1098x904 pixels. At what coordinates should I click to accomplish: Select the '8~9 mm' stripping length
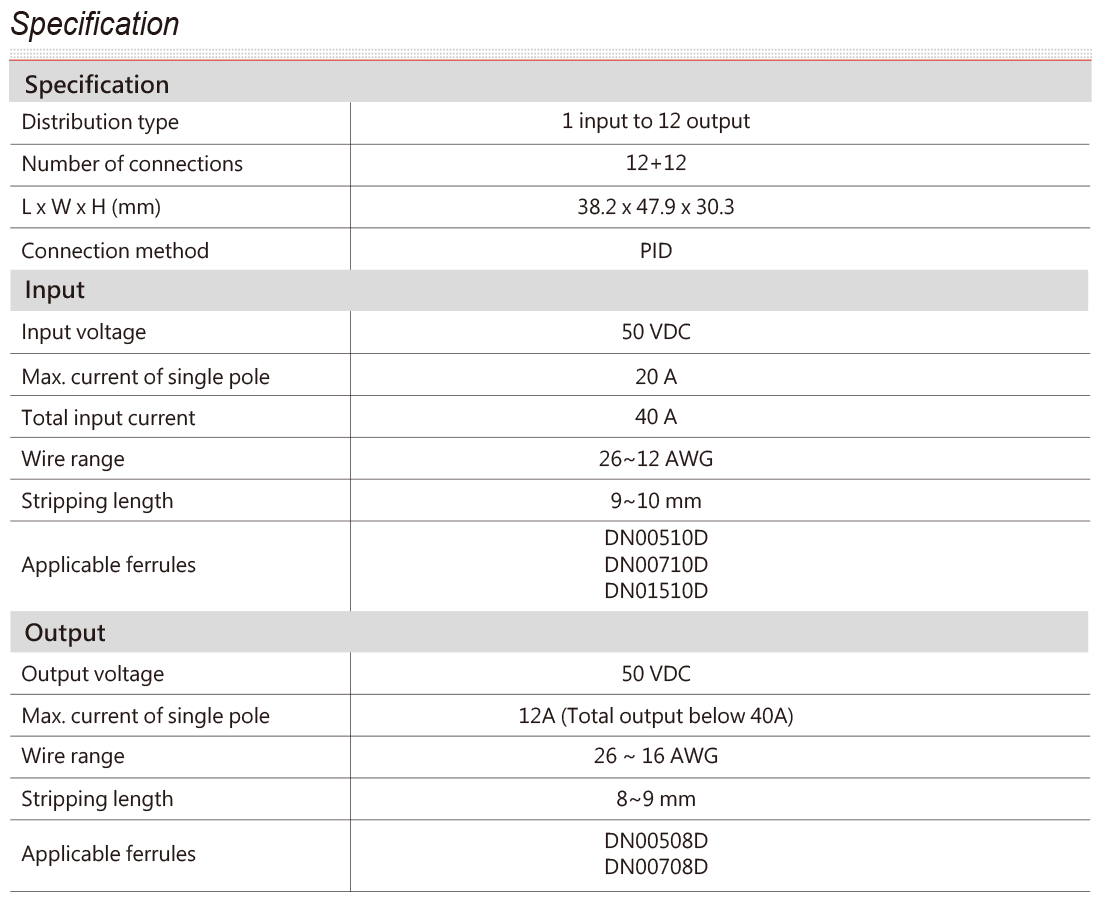655,799
